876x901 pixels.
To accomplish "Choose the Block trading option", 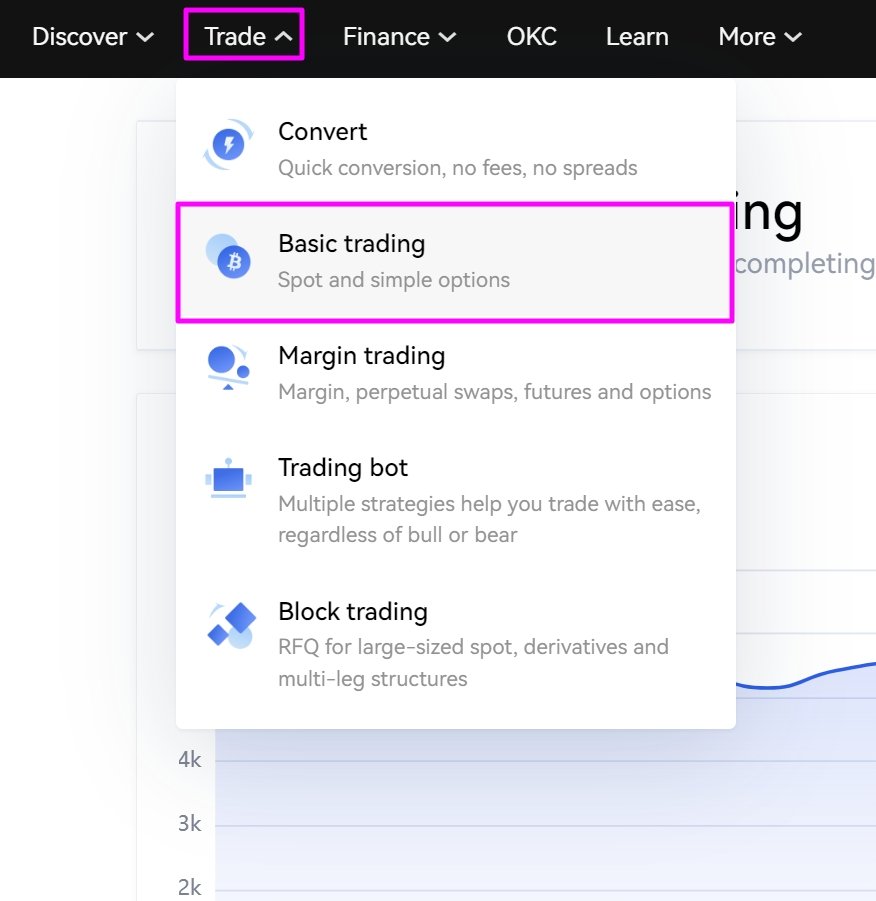I will [x=456, y=644].
